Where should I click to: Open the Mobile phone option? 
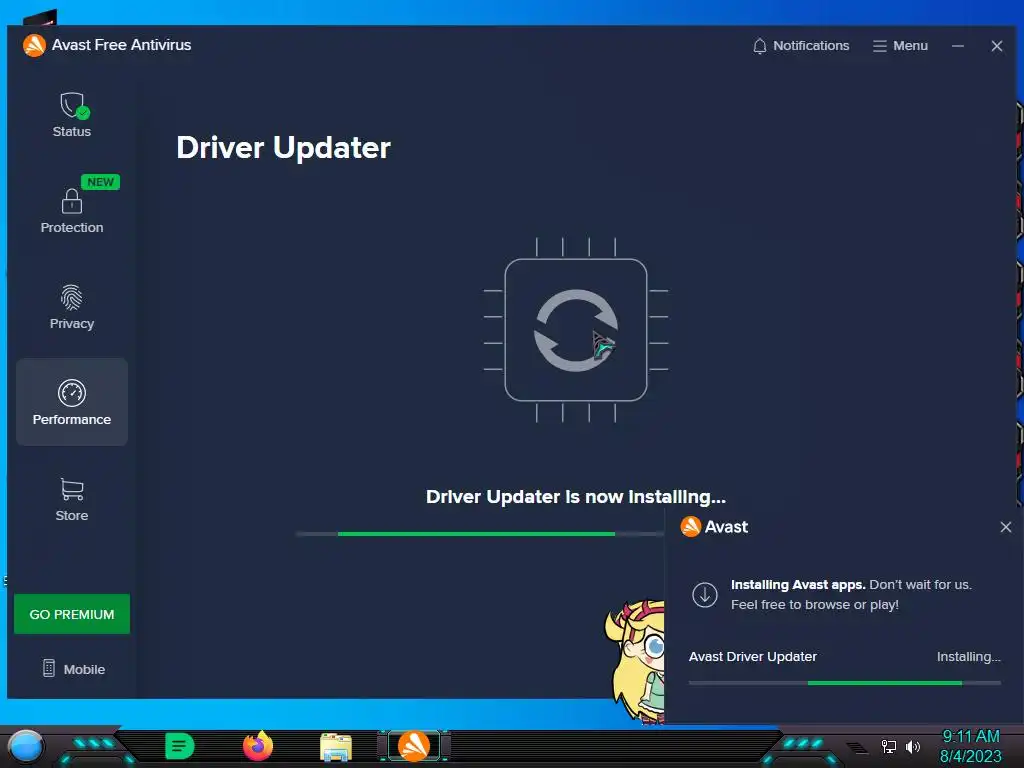point(73,669)
